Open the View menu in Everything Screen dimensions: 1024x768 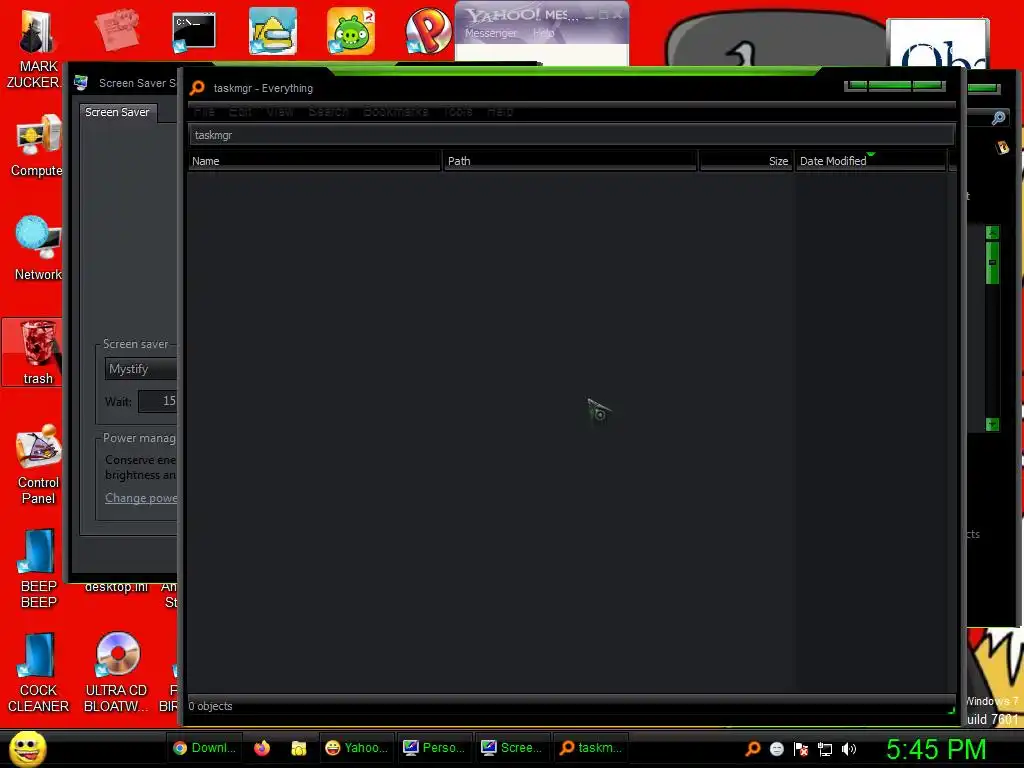[280, 112]
